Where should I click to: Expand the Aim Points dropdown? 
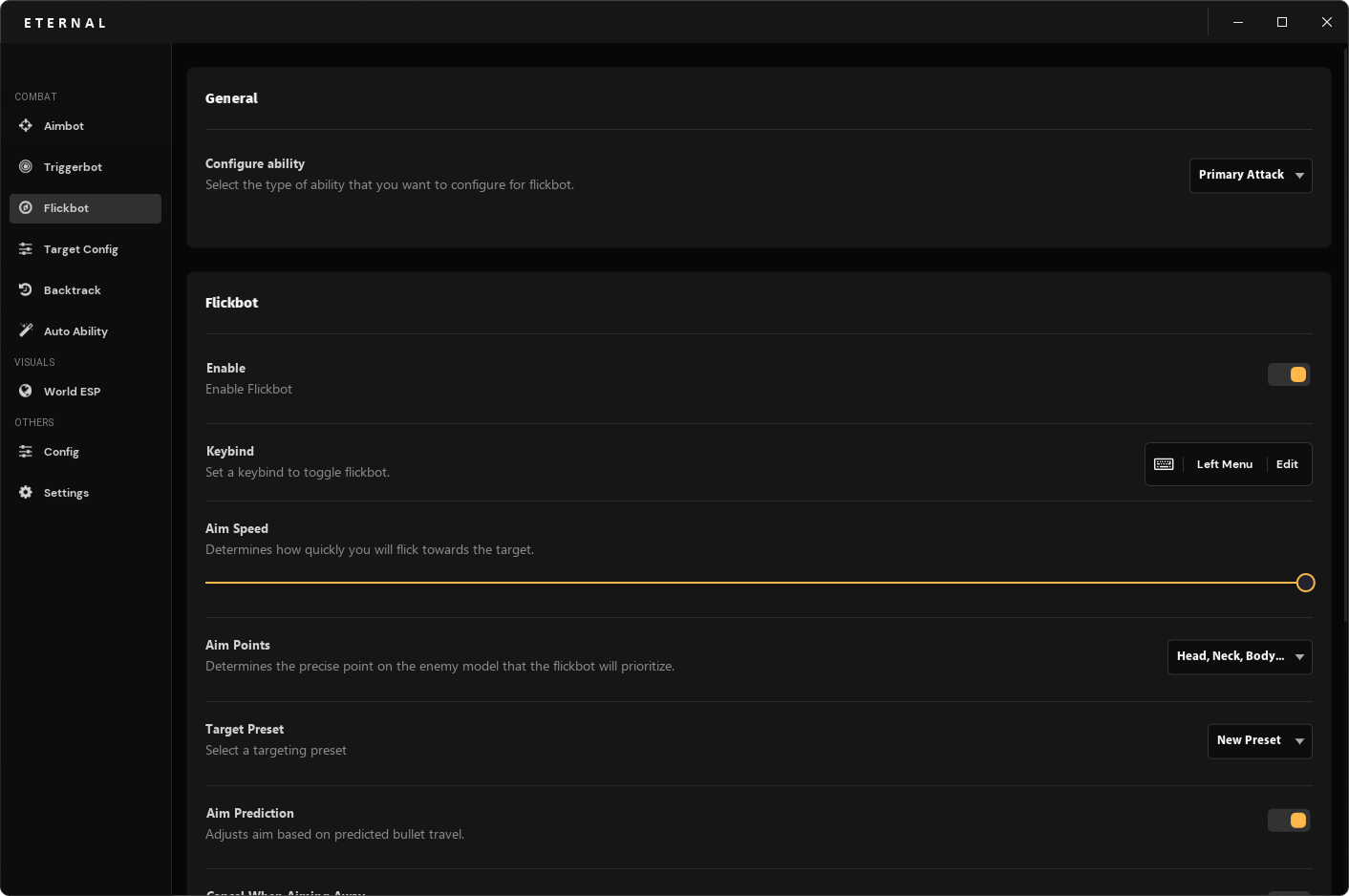[x=1239, y=657]
